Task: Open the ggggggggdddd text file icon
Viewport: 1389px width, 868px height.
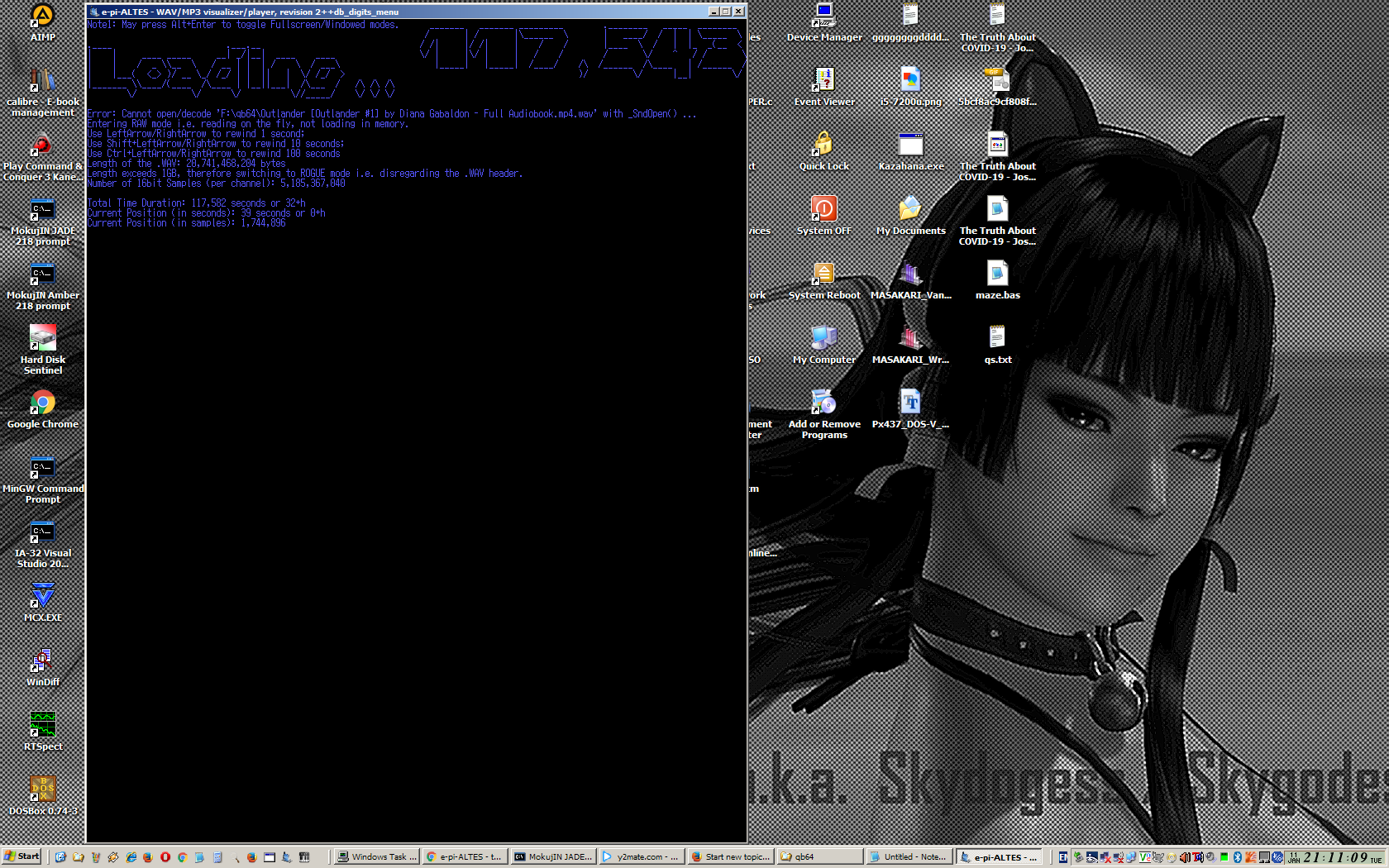Action: coord(910,21)
